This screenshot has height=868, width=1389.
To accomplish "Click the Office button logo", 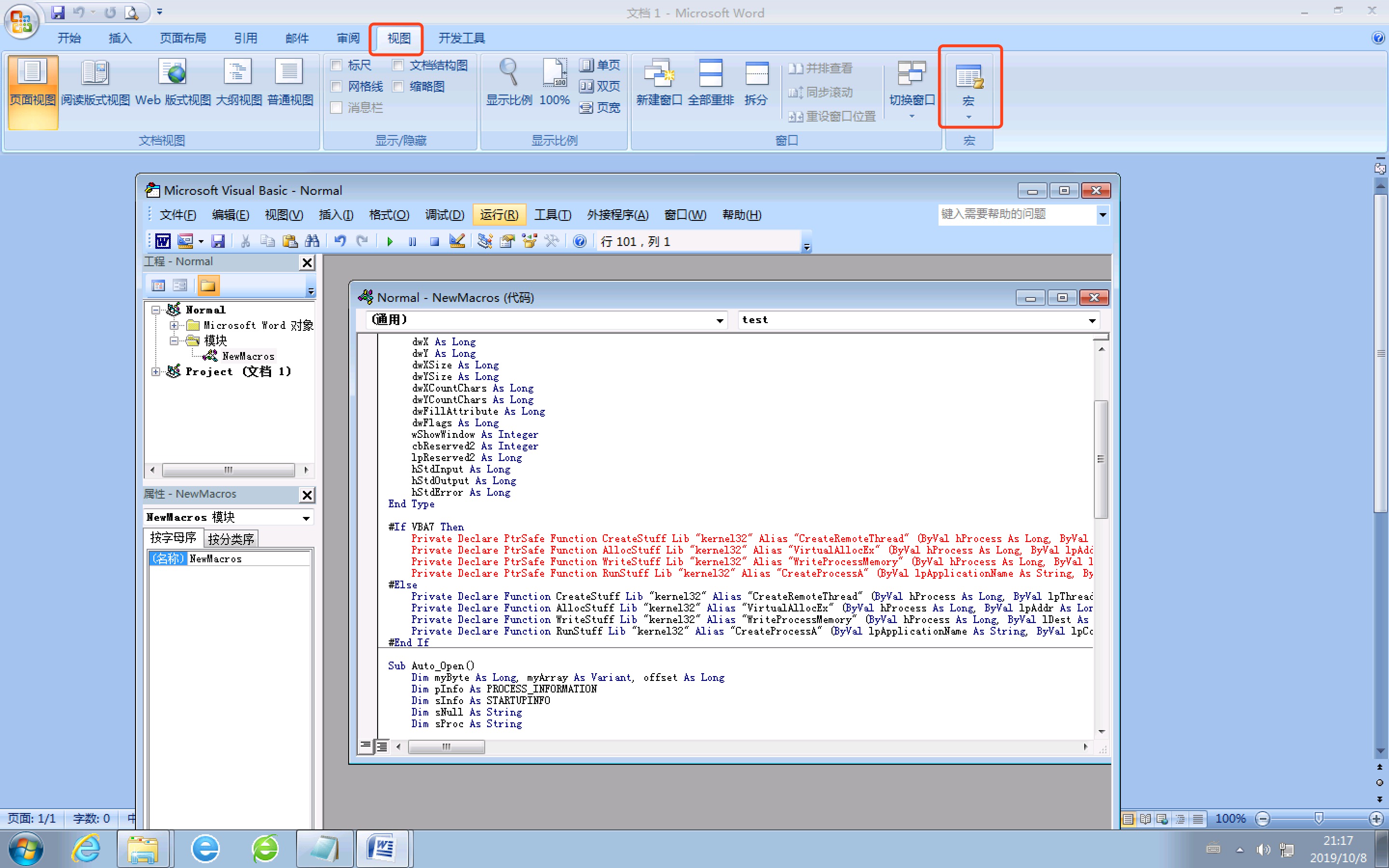I will [22, 21].
